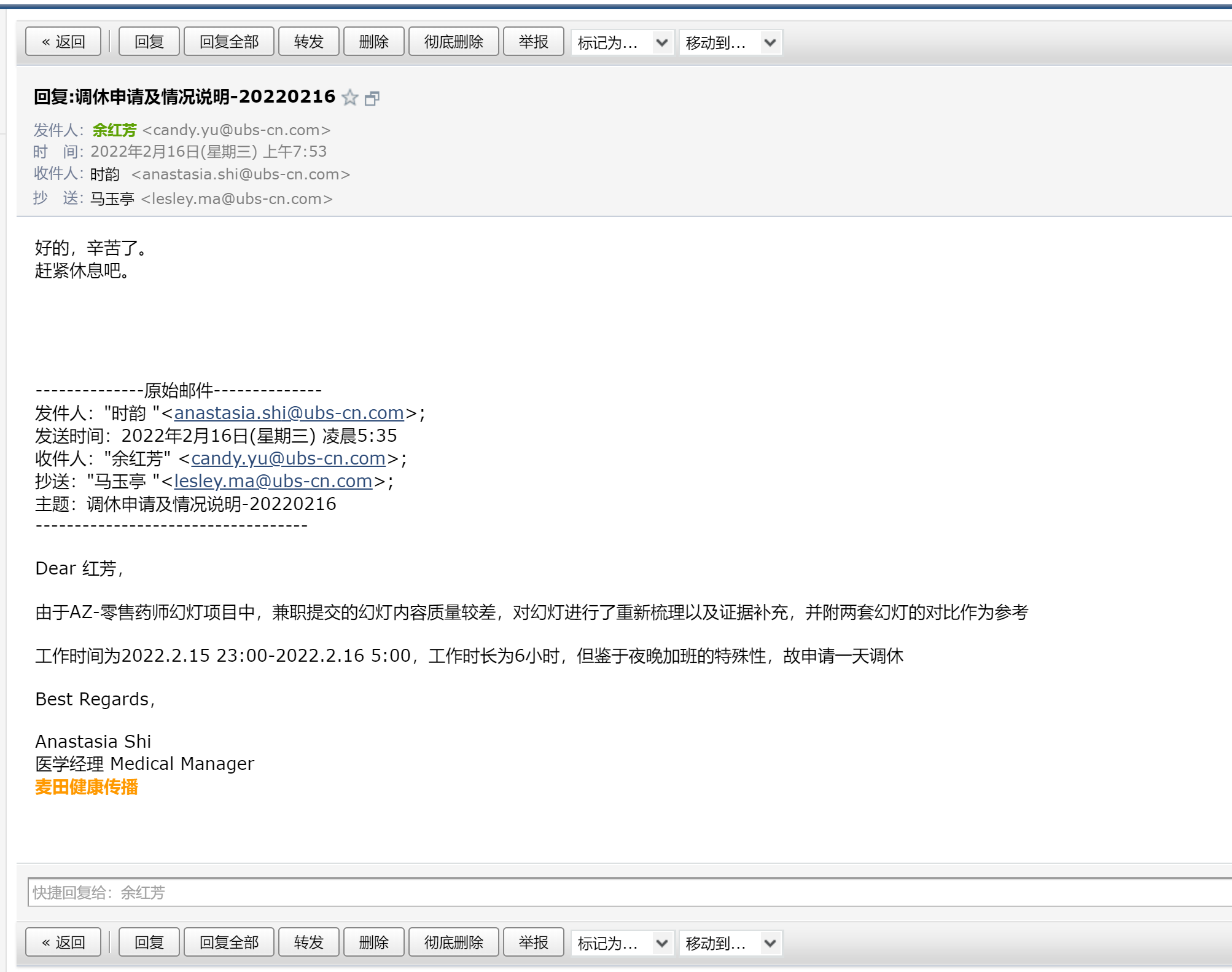The height and width of the screenshot is (972, 1232).
Task: Expand the top 移动到 dropdown
Action: pyautogui.click(x=730, y=42)
